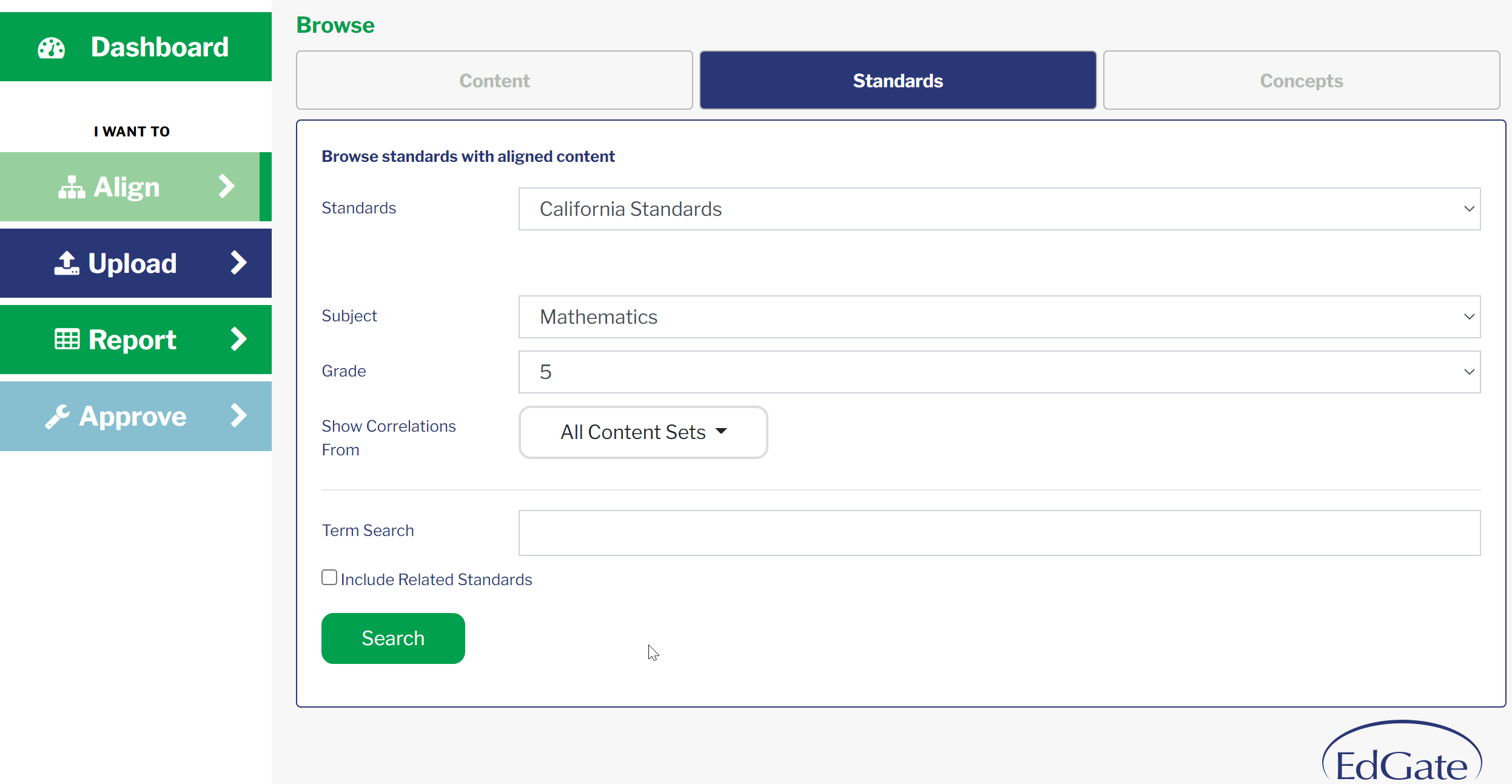Click the Upload tray icon

pos(67,263)
